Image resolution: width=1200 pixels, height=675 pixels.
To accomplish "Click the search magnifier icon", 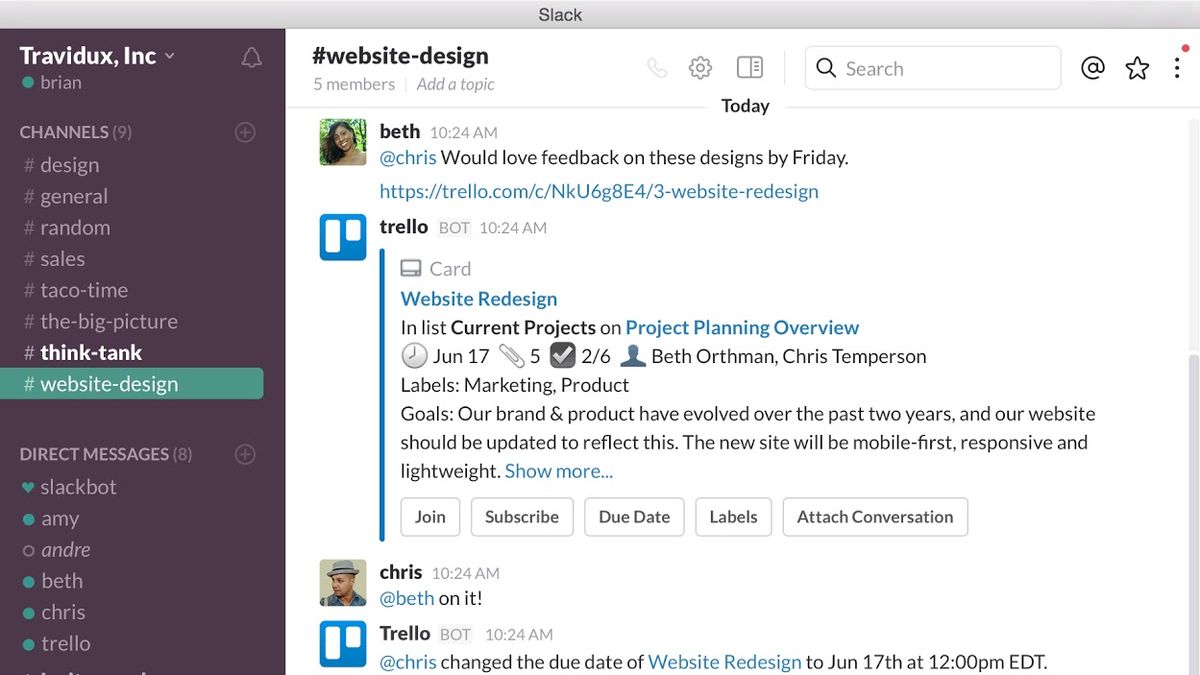I will [x=826, y=68].
